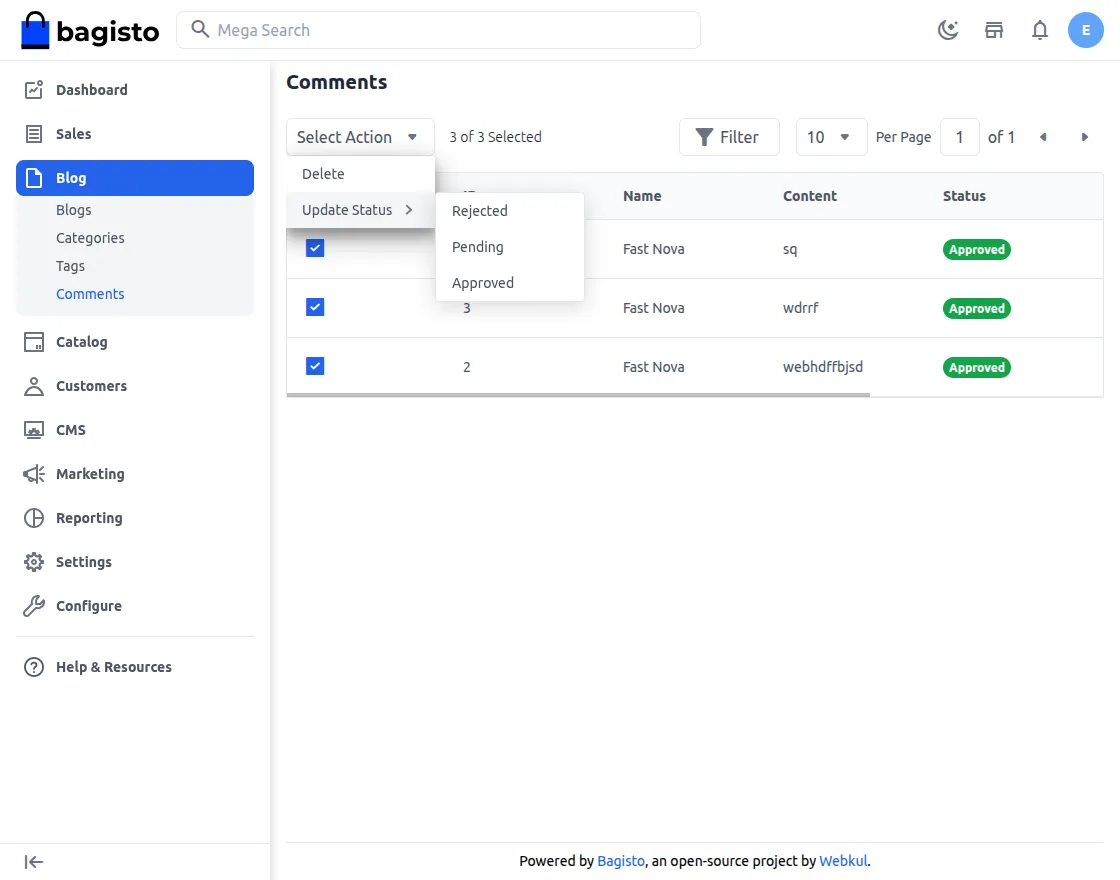
Task: Open the user avatar E menu
Action: pyautogui.click(x=1085, y=30)
